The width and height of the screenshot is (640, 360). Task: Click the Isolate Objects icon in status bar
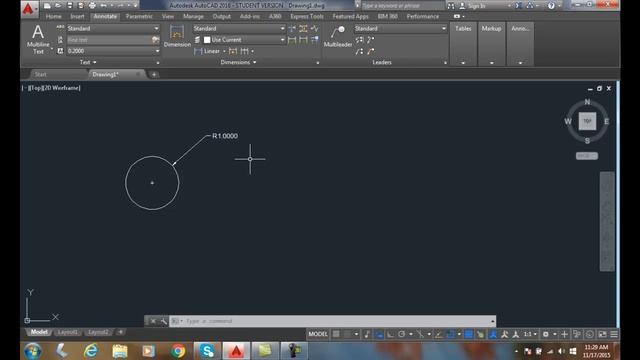click(577, 334)
